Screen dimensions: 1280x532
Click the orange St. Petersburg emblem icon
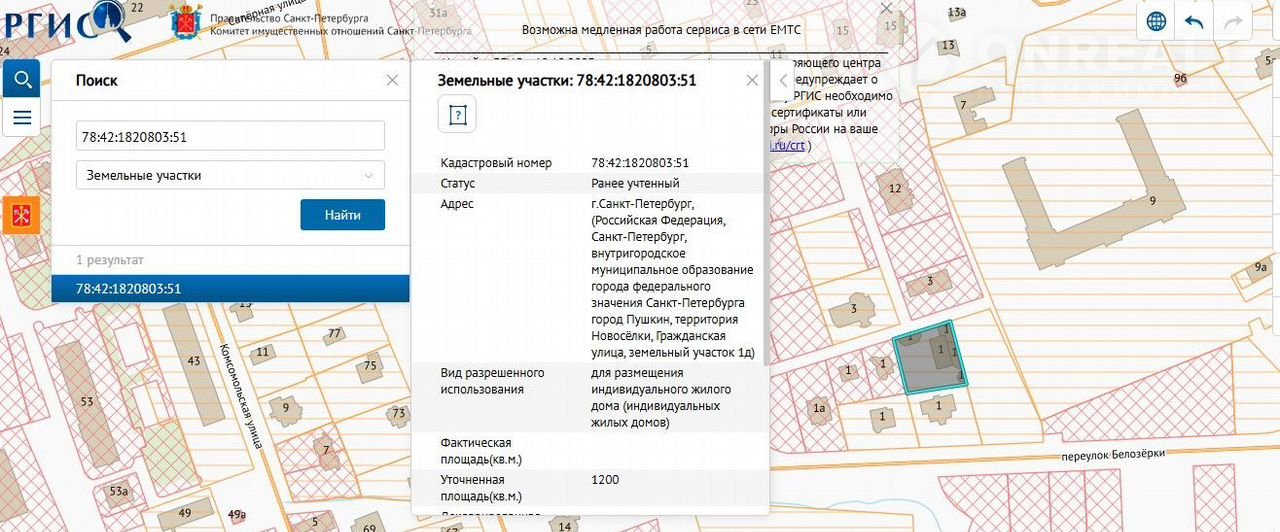click(21, 215)
